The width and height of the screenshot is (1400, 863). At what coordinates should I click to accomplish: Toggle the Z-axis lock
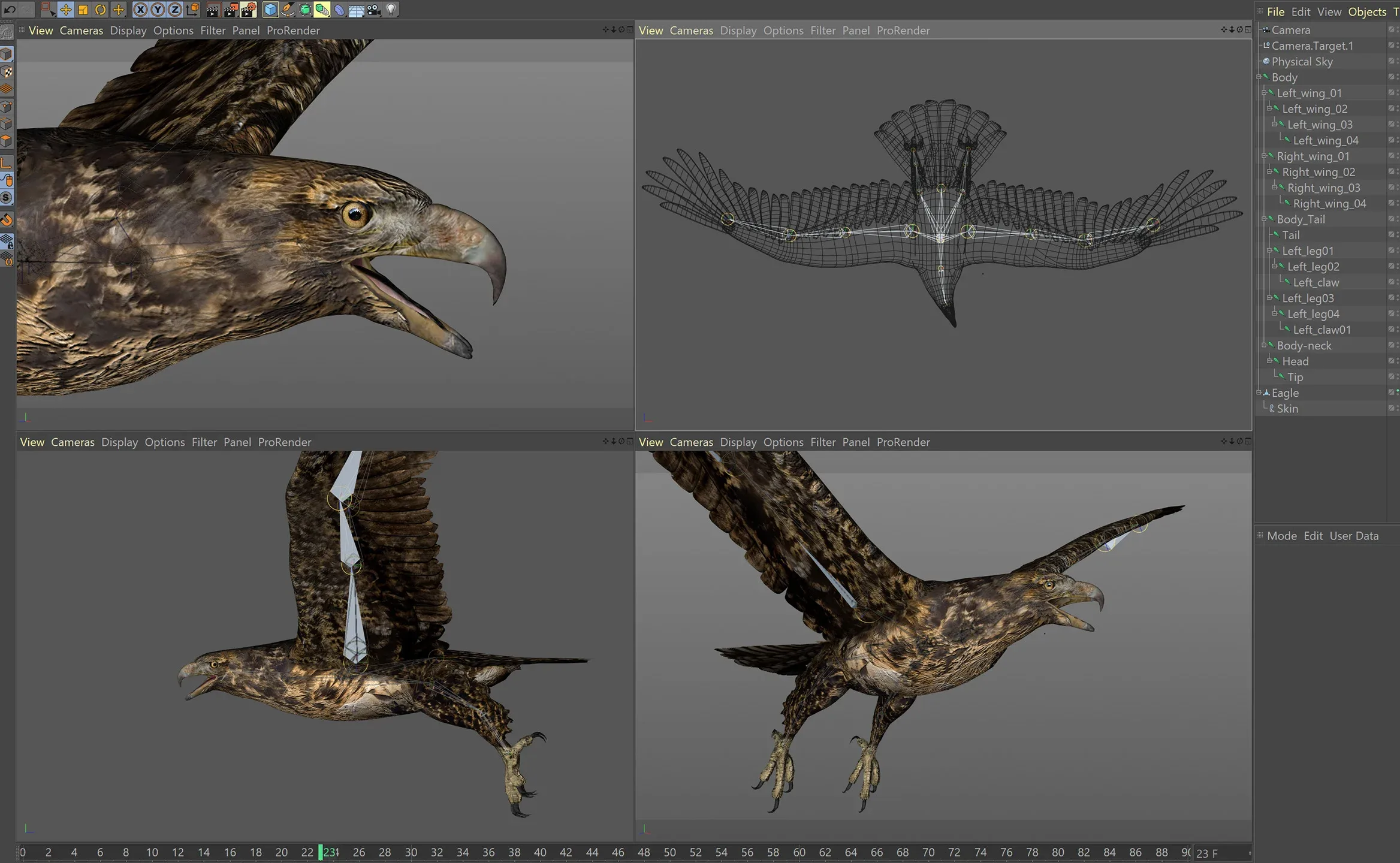coord(174,10)
